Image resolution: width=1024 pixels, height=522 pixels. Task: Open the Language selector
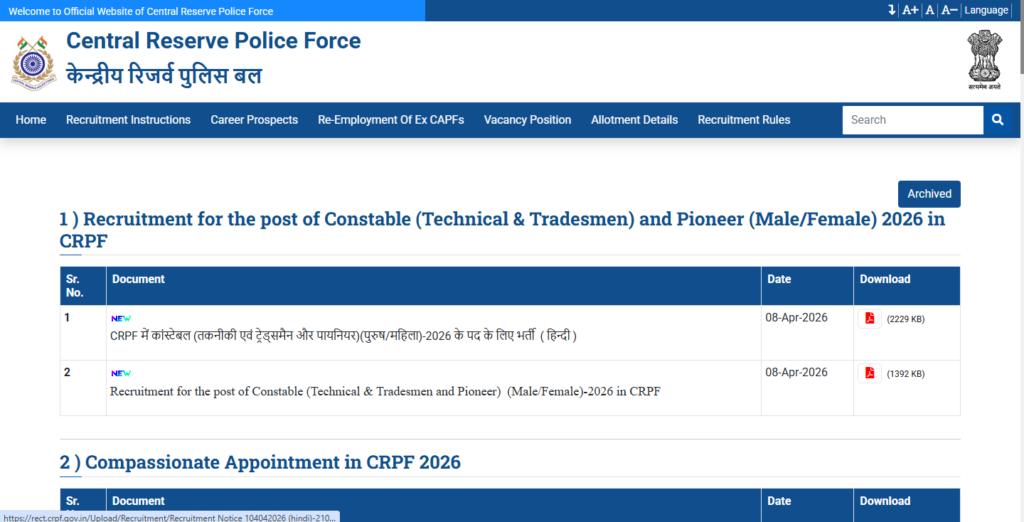[x=986, y=10]
